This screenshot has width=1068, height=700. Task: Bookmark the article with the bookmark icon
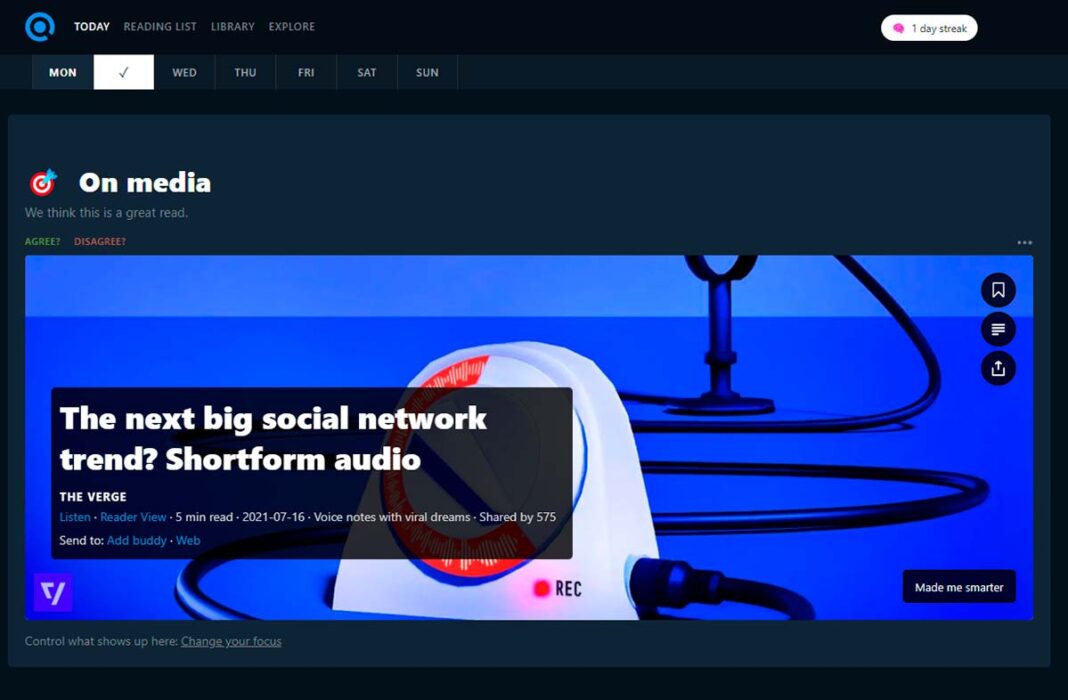click(998, 290)
